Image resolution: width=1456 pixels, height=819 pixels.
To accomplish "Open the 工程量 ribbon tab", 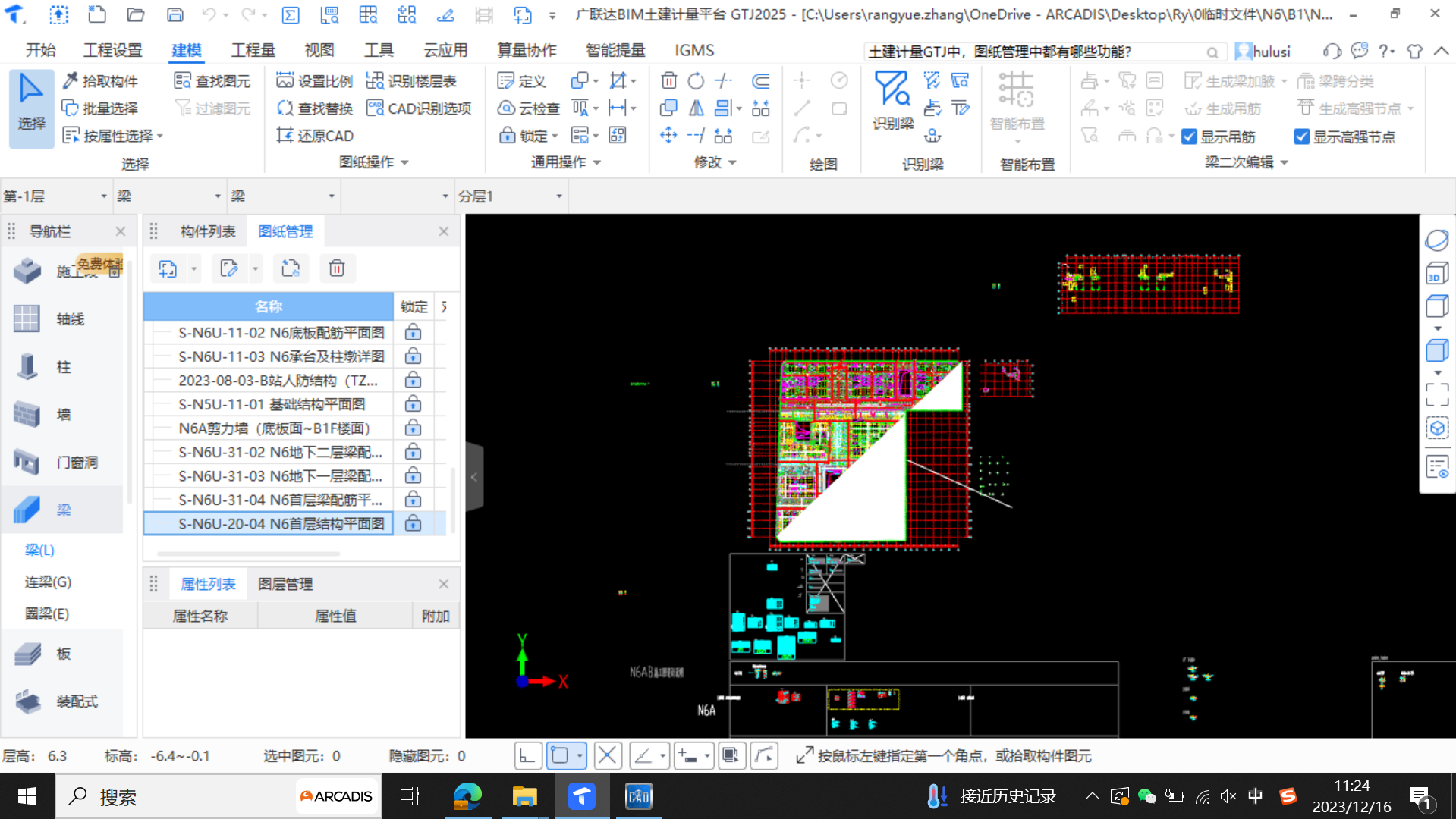I will pyautogui.click(x=253, y=50).
